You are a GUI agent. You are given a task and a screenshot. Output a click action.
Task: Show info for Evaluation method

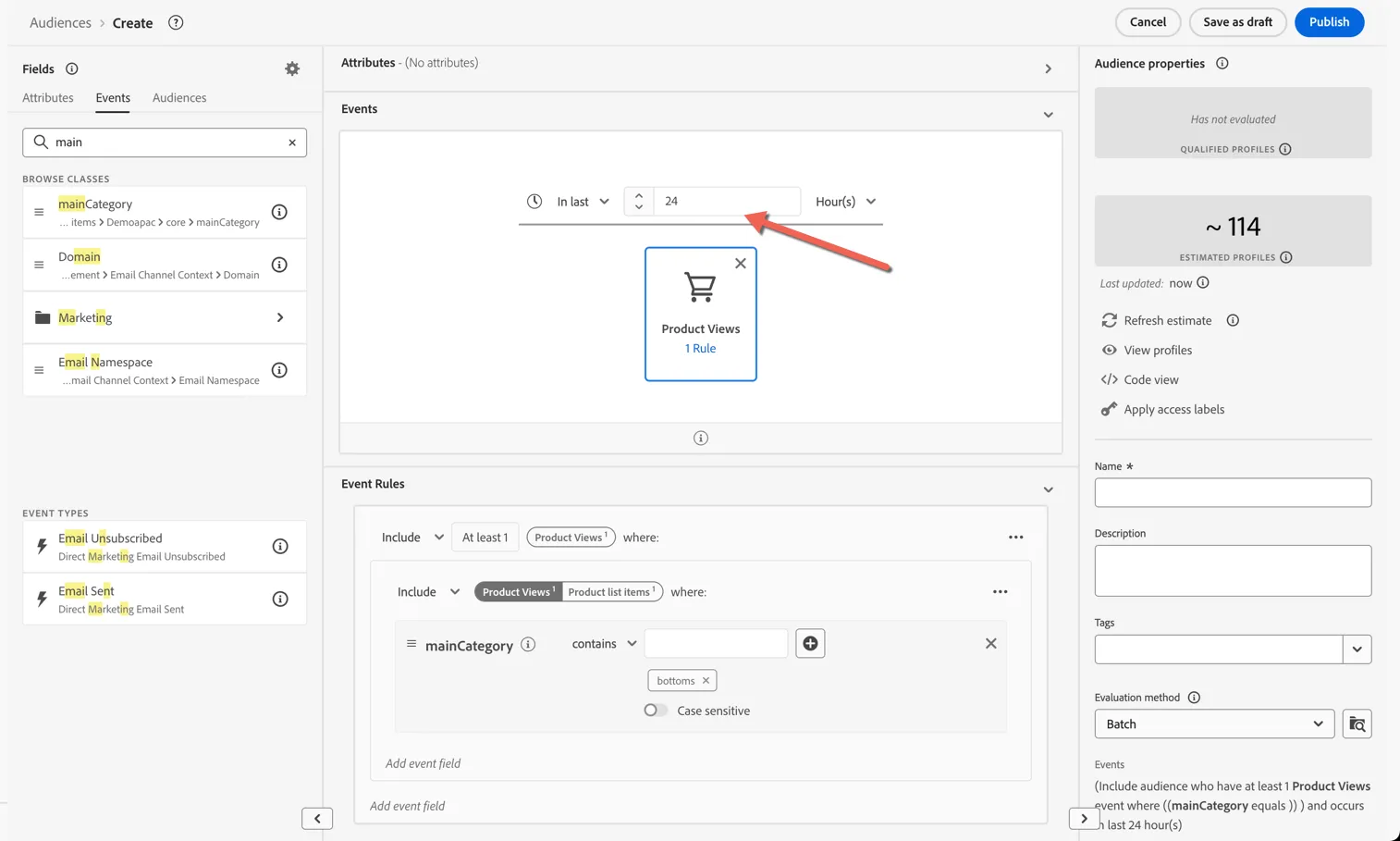(x=1194, y=698)
